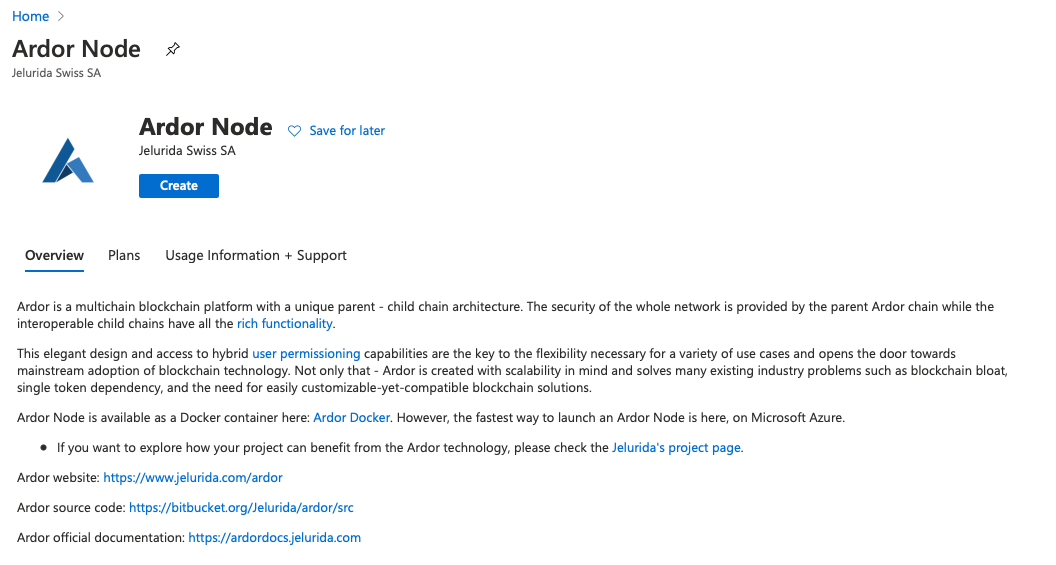
Task: Select the Overview tab
Action: [x=54, y=256]
